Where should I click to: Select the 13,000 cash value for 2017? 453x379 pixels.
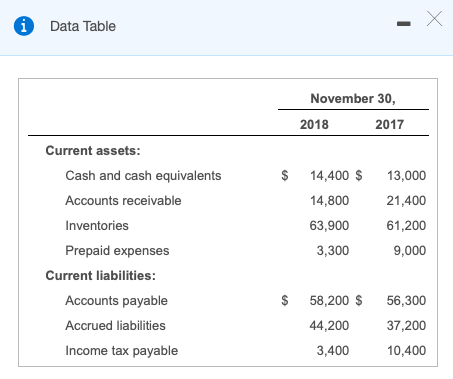click(406, 175)
